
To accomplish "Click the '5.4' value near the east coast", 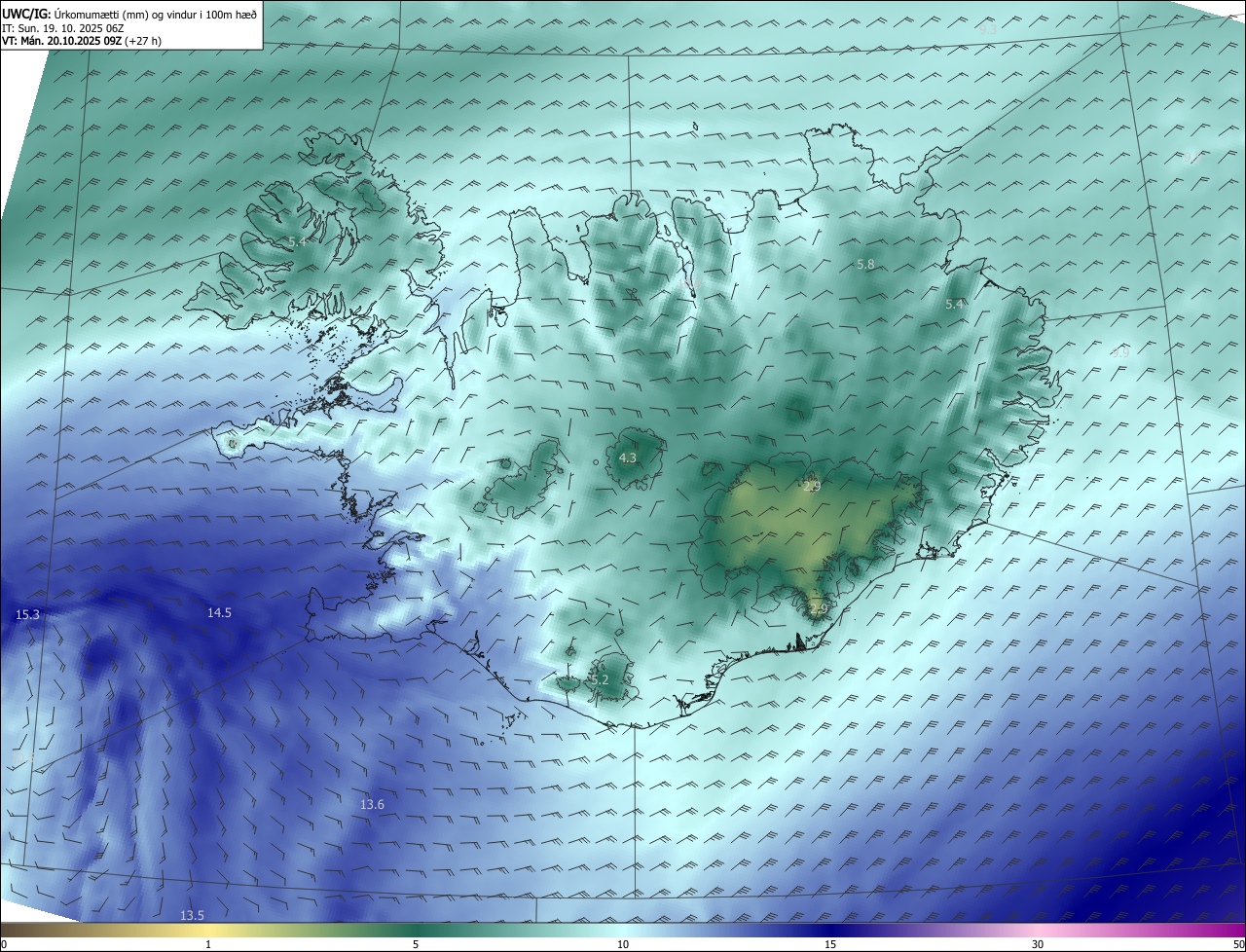I will 954,304.
